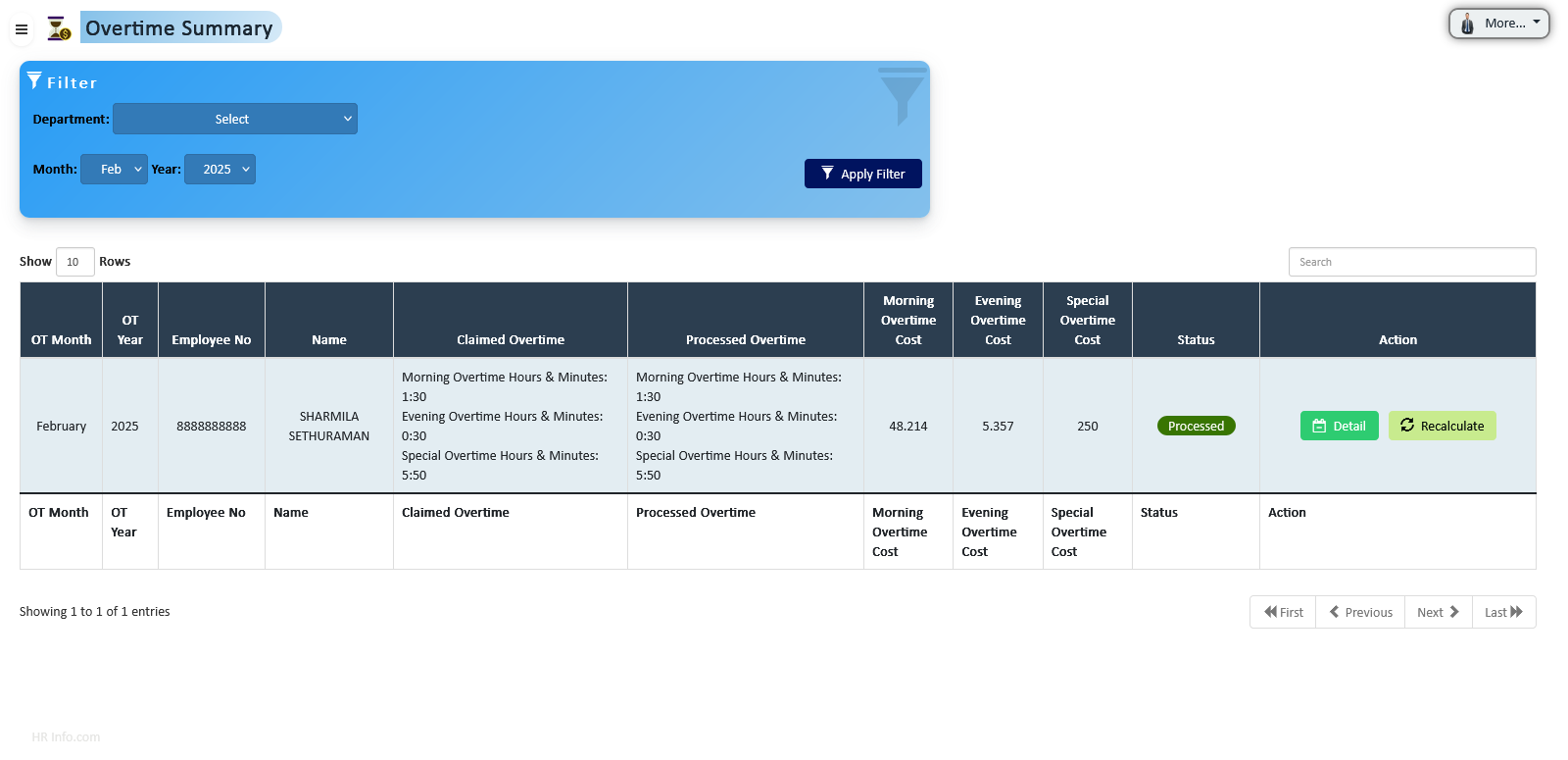Screen dimensions: 1568x760
Task: Go to Next page
Action: pyautogui.click(x=1438, y=612)
